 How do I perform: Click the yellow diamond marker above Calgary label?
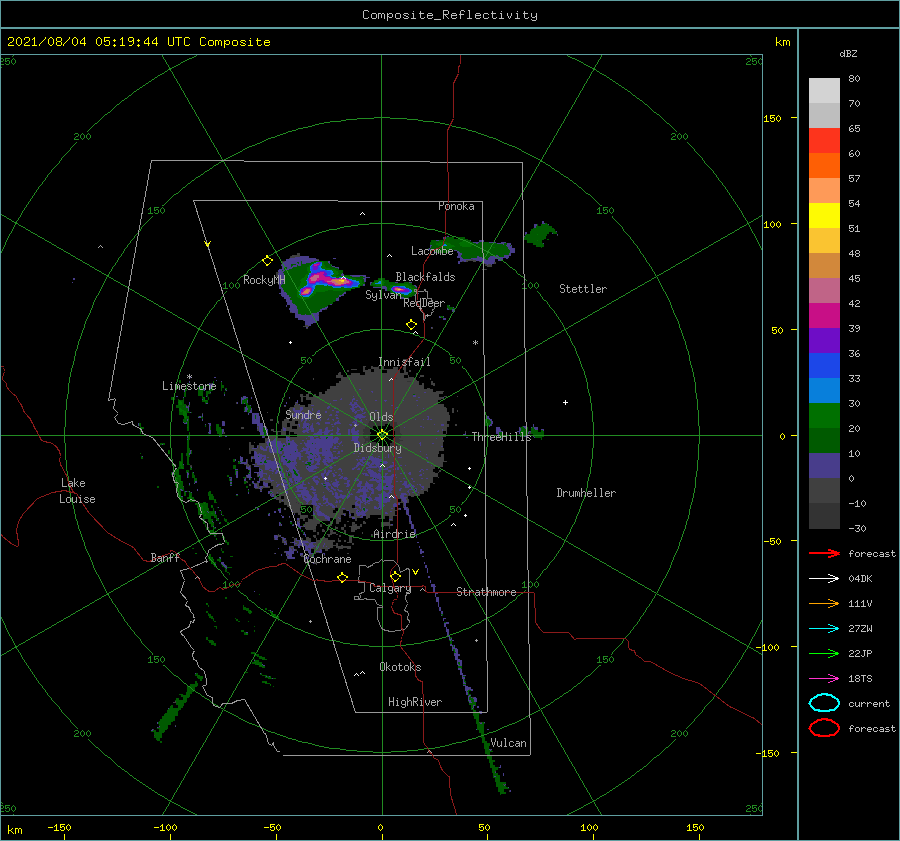[x=395, y=576]
